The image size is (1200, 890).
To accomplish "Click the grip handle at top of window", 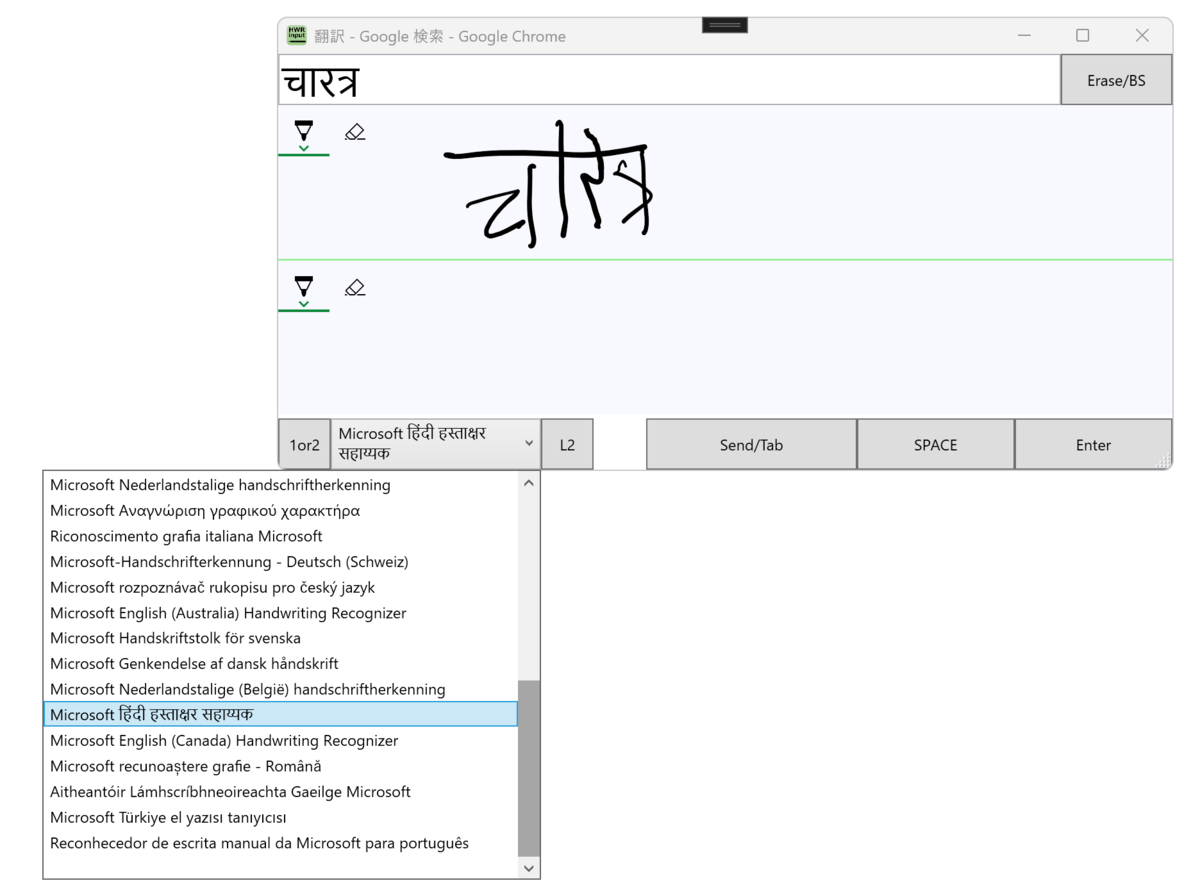I will 725,25.
